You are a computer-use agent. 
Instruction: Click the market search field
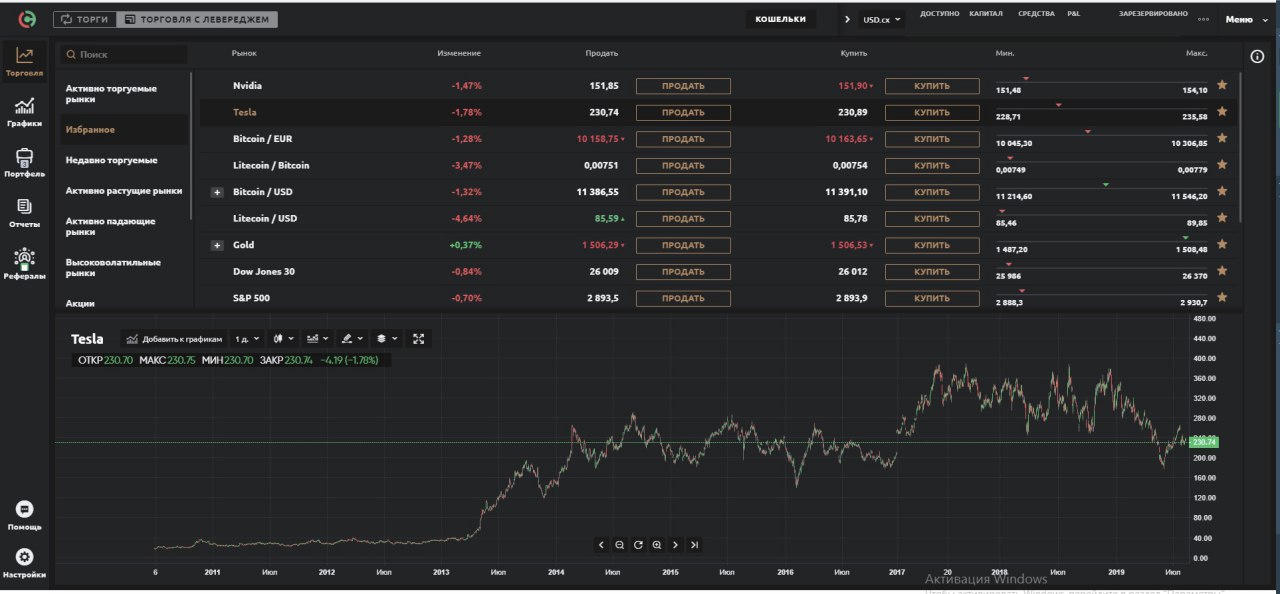coord(123,55)
